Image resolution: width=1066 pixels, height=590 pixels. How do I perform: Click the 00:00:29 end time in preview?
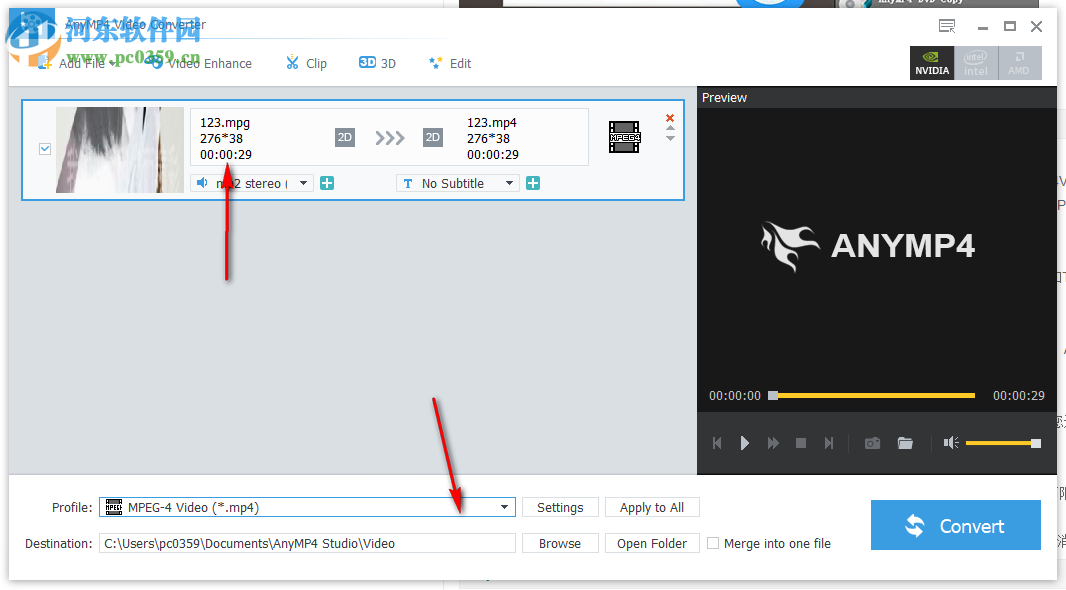click(1018, 396)
